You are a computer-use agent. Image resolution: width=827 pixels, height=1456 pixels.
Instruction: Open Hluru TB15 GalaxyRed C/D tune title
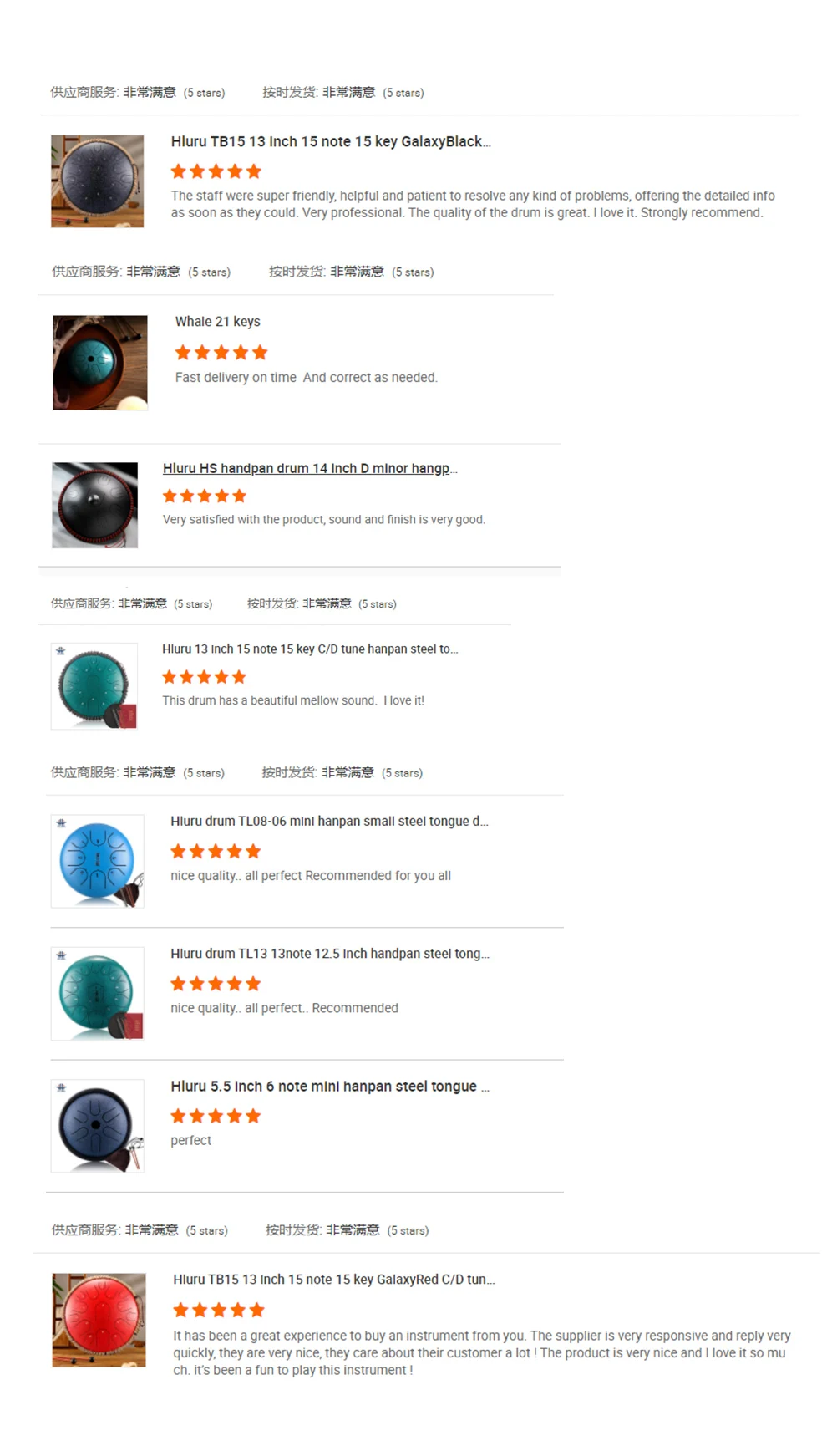click(x=334, y=1280)
